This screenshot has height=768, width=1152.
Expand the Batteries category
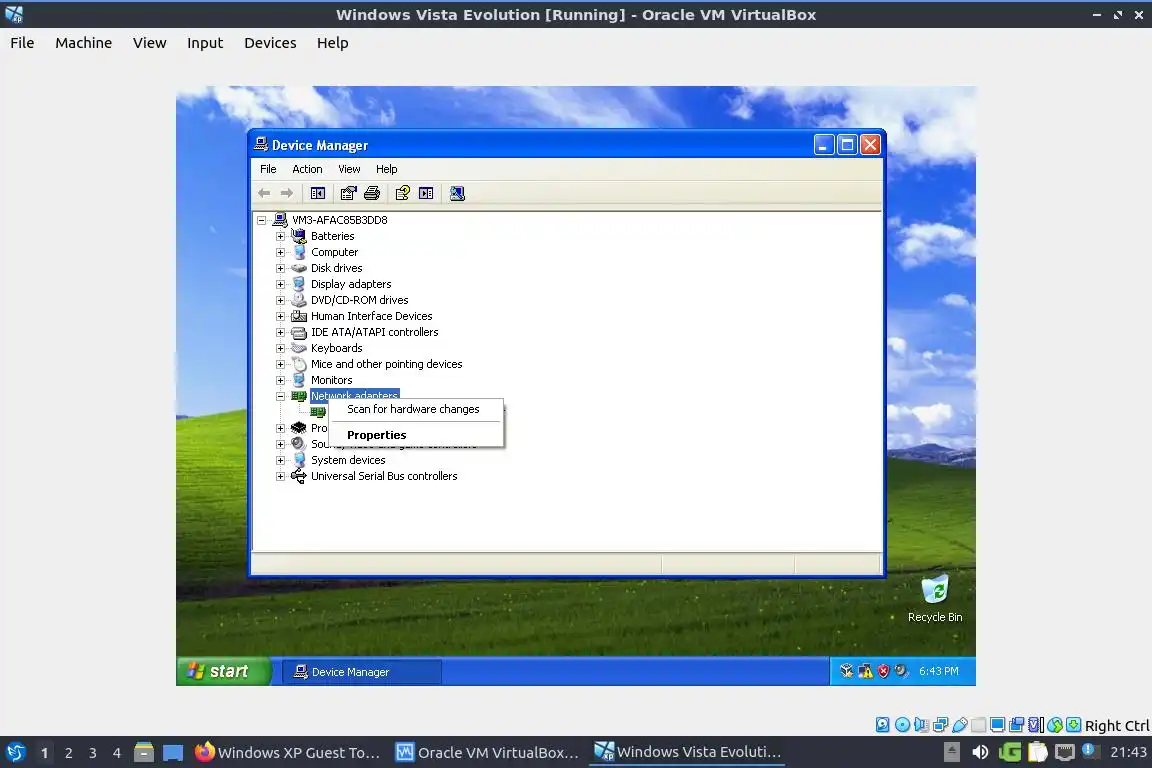click(280, 236)
